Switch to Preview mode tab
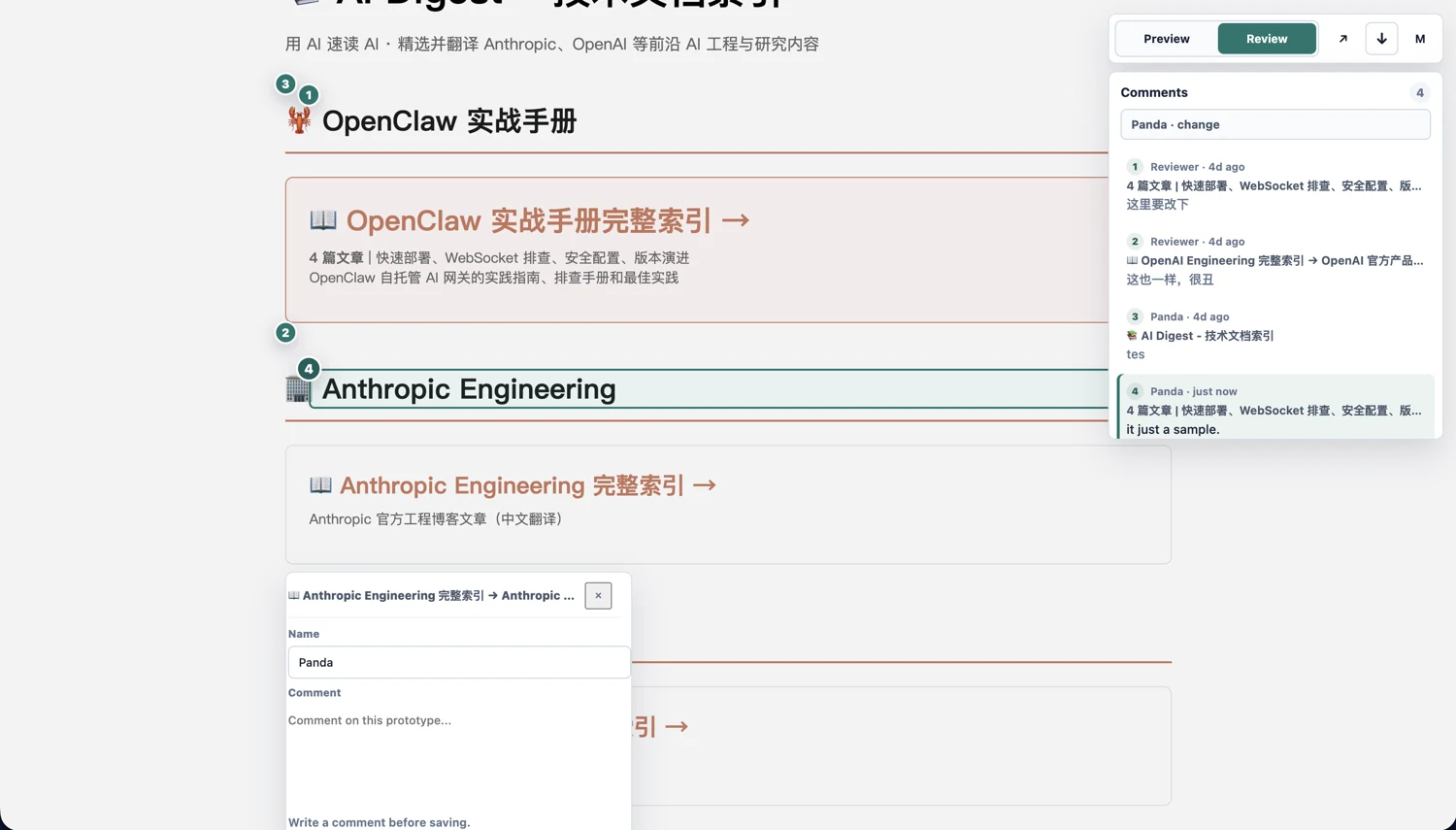This screenshot has width=1456, height=830. tap(1166, 39)
